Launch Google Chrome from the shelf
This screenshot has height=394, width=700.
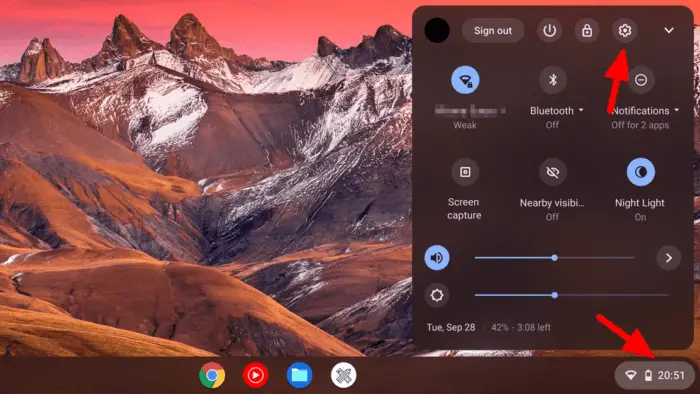(212, 375)
